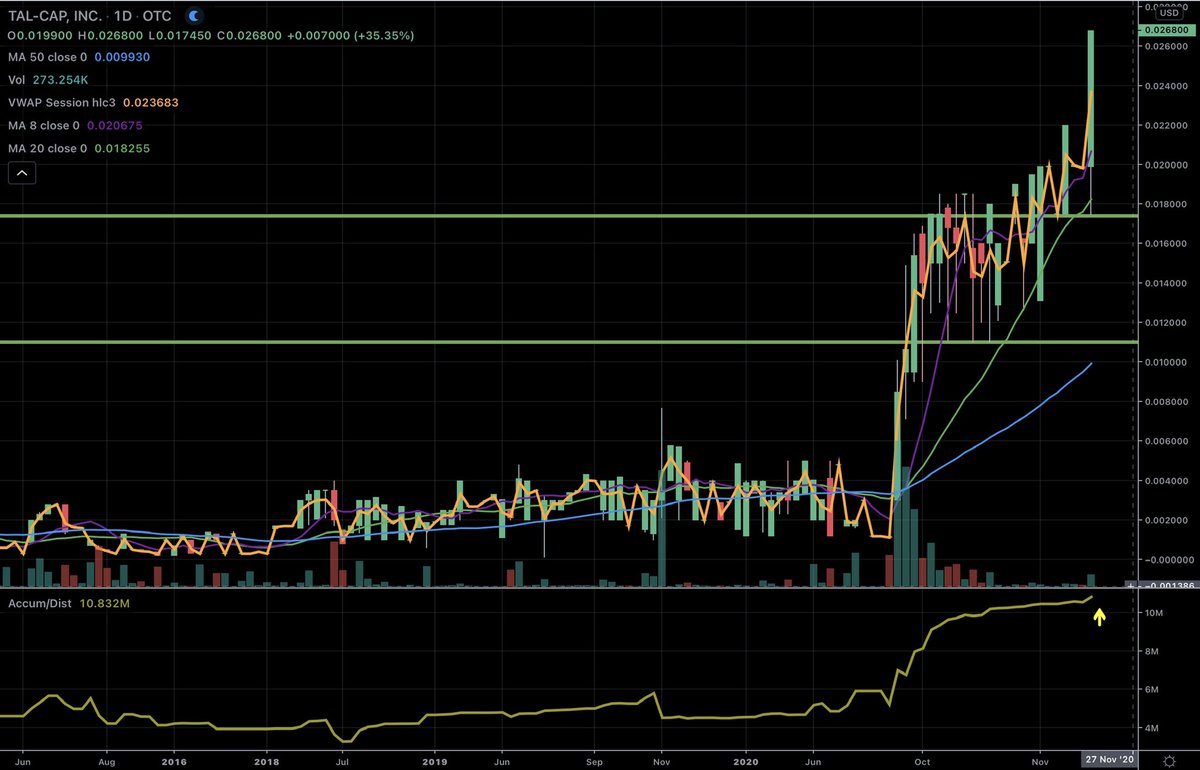
Task: Click the moon session status icon
Action: click(x=193, y=15)
